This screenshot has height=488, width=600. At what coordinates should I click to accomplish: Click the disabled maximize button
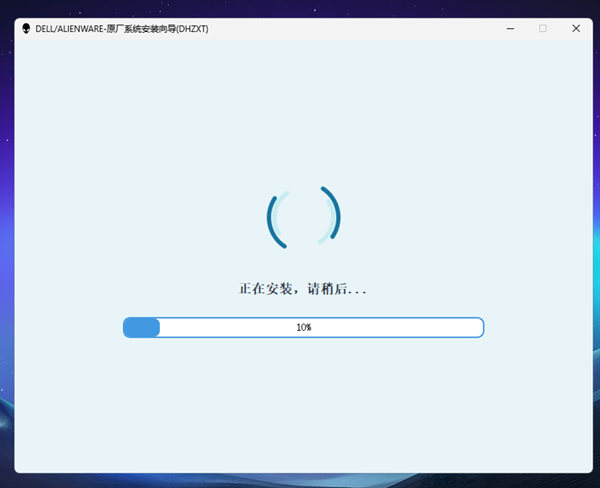click(543, 29)
